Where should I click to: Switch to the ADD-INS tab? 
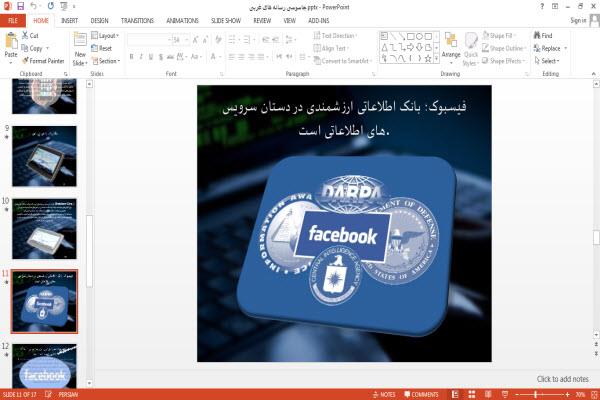click(318, 21)
